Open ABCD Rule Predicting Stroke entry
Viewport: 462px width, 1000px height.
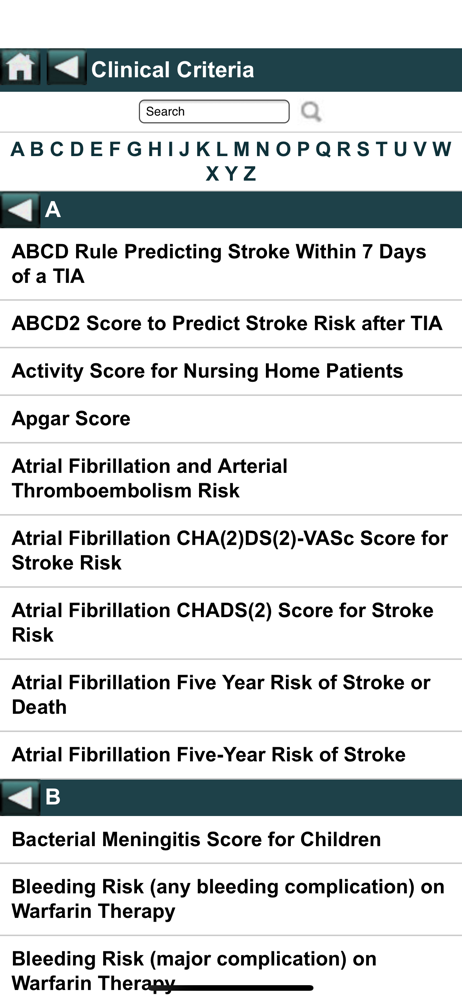point(231,264)
